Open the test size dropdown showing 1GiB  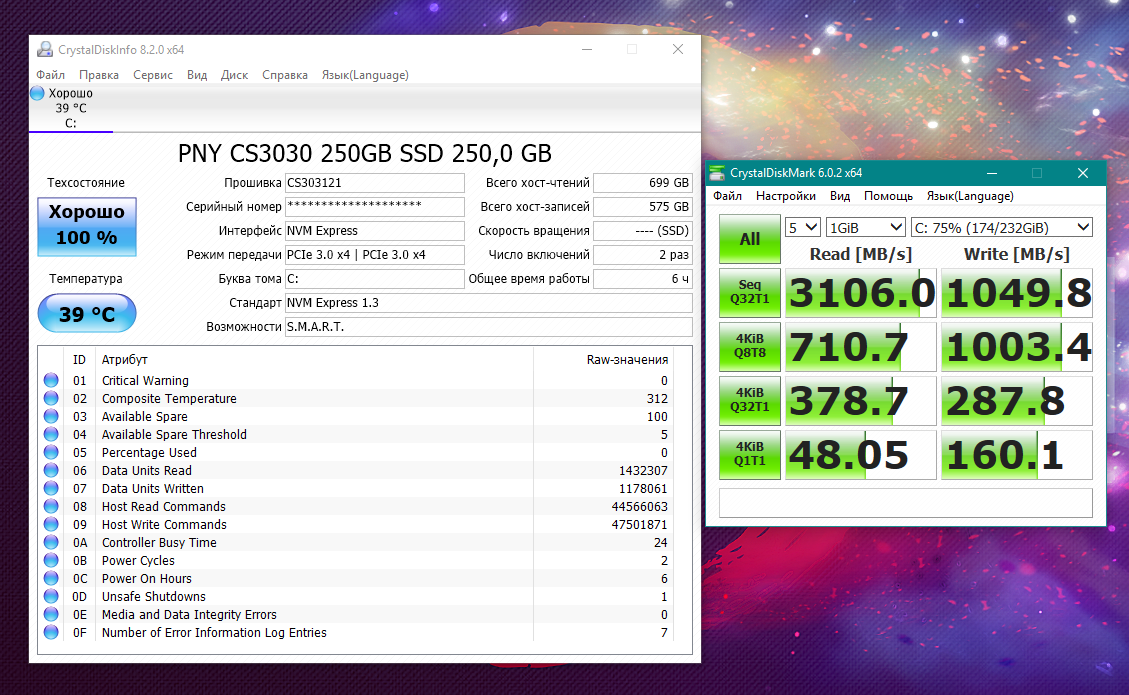[865, 228]
